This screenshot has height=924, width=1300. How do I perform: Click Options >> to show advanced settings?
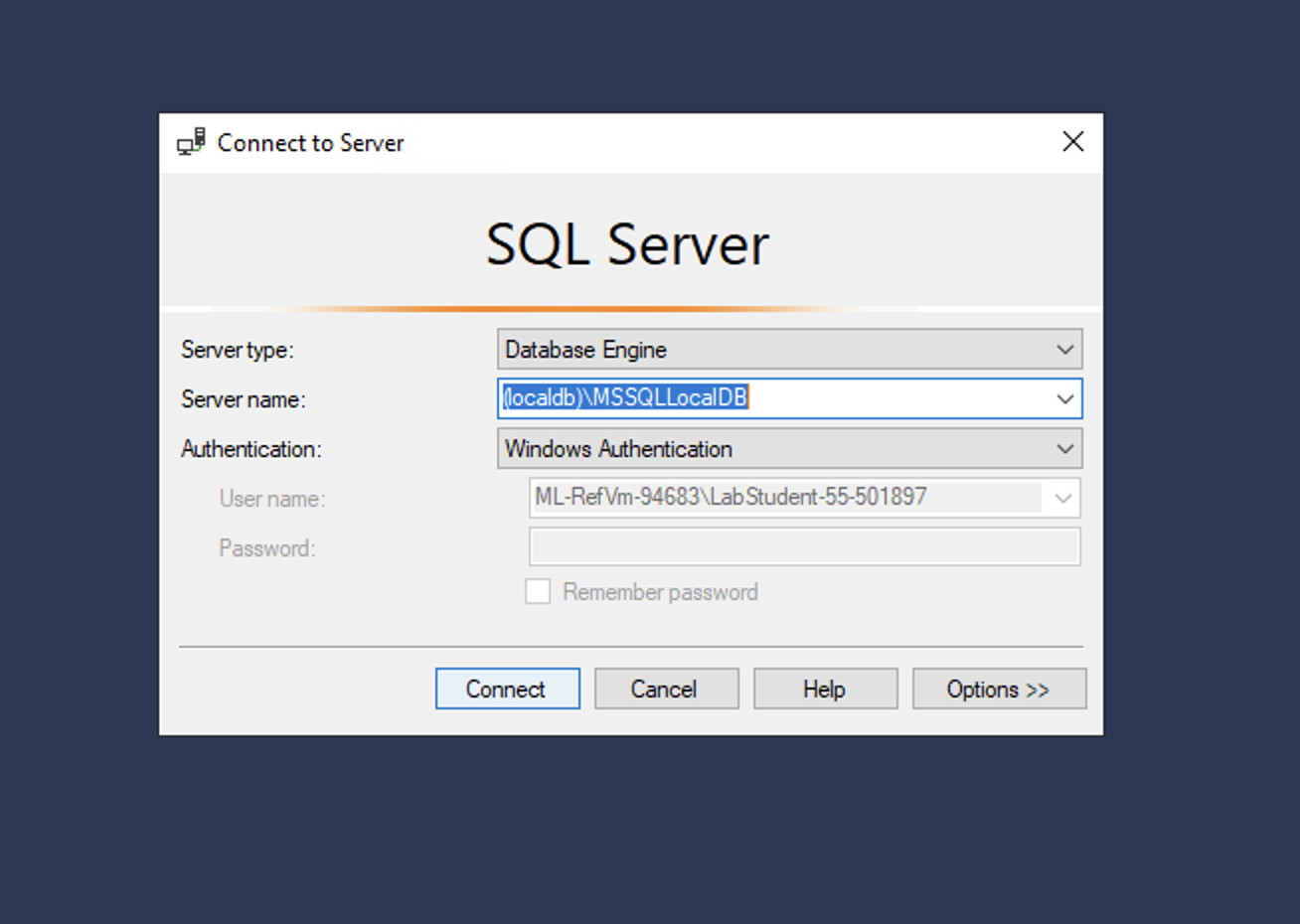tap(999, 689)
